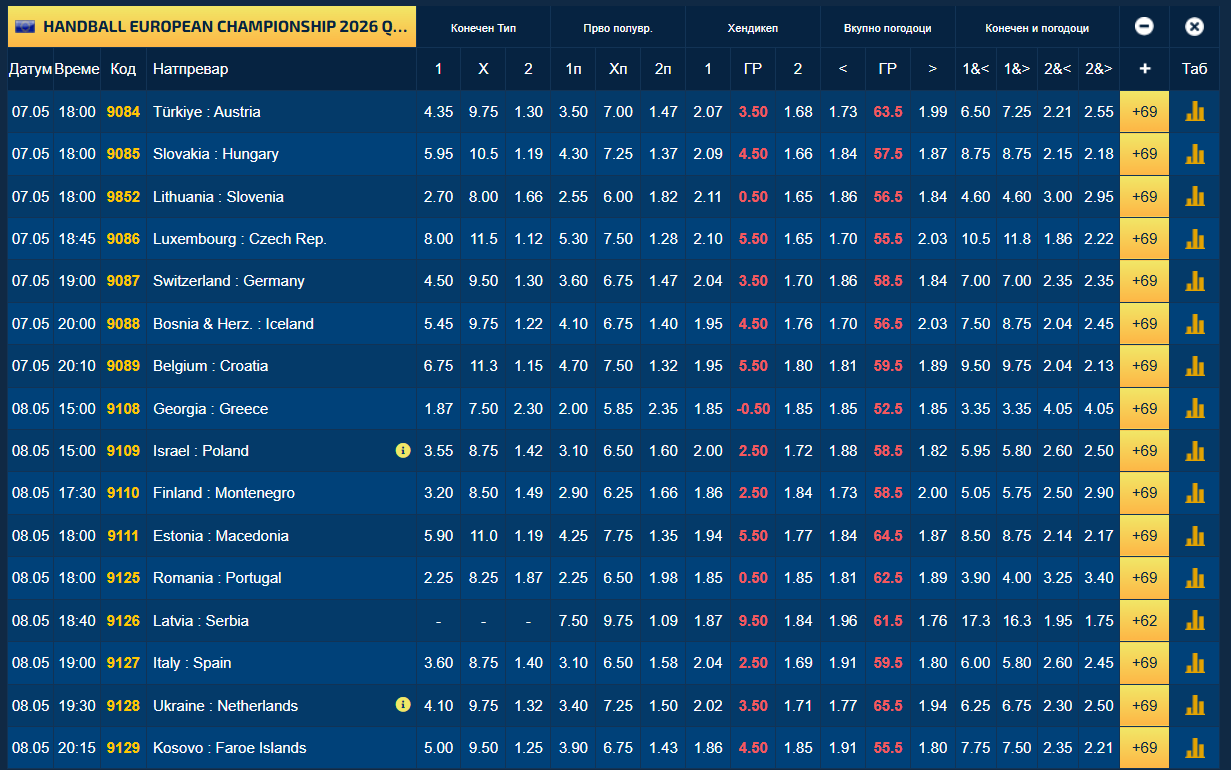Select over odds 2.03 for Bosnia & Herz. : Iceland

[932, 324]
